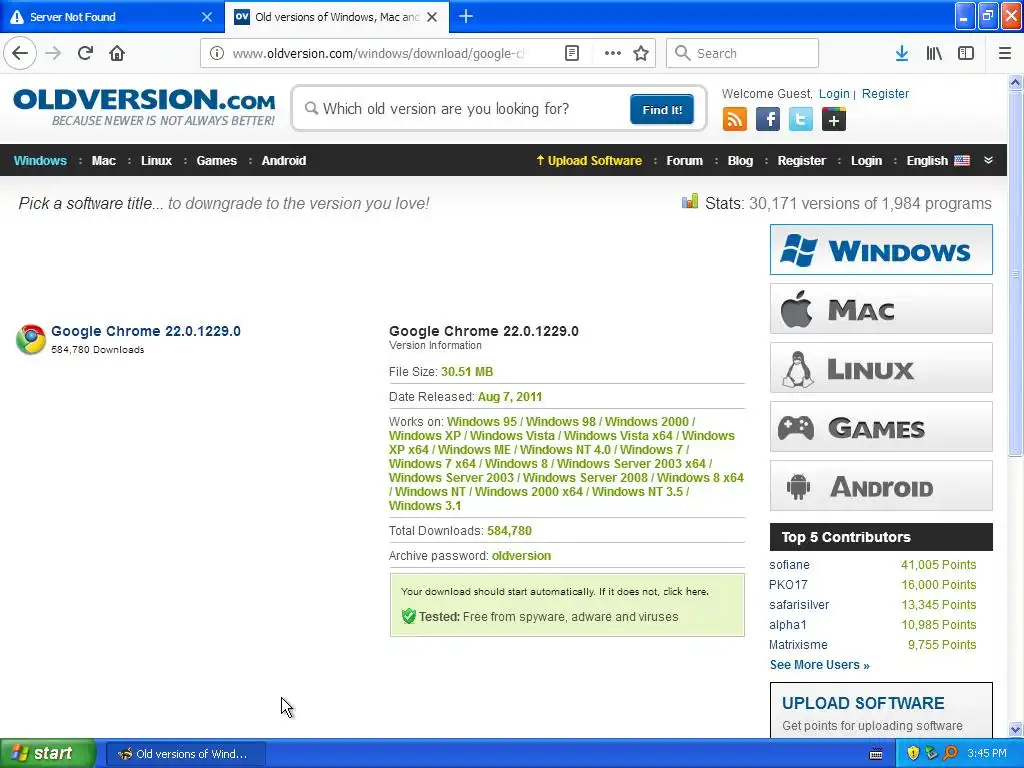Screen dimensions: 1024x768
Task: Click contributor sofiane
Action: coord(789,565)
